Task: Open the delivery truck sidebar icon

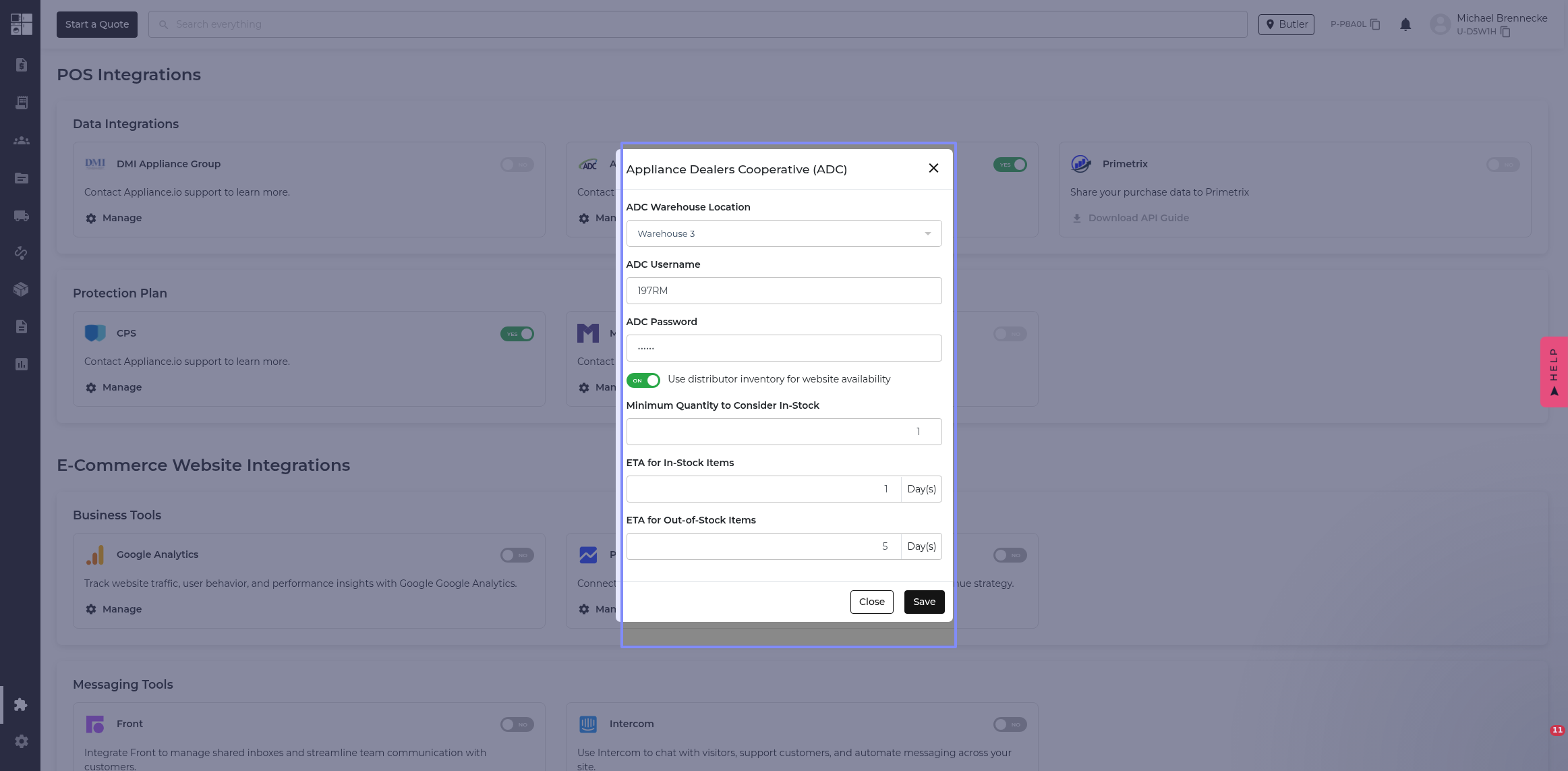Action: [22, 216]
